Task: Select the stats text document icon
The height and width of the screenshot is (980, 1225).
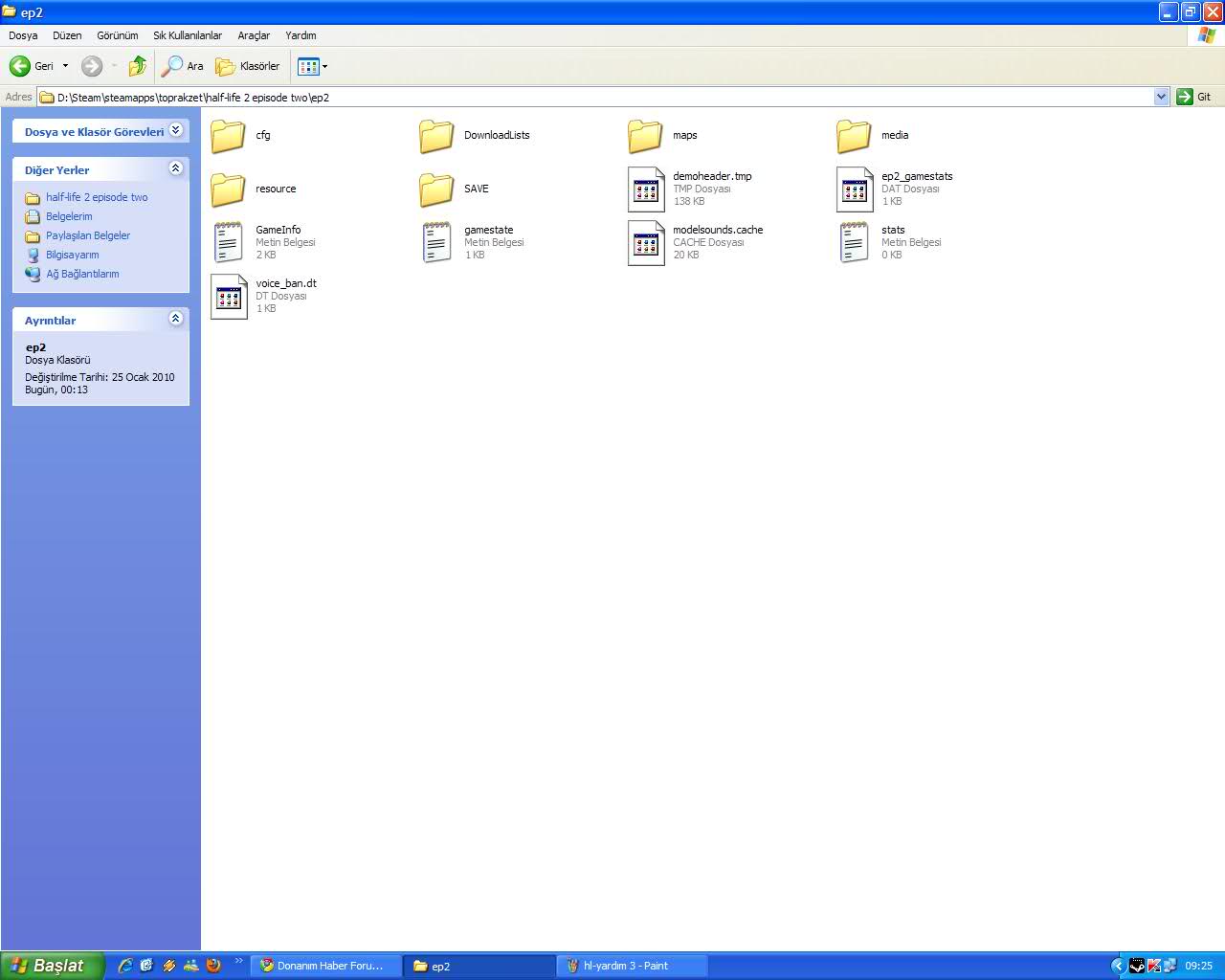Action: pyautogui.click(x=854, y=243)
